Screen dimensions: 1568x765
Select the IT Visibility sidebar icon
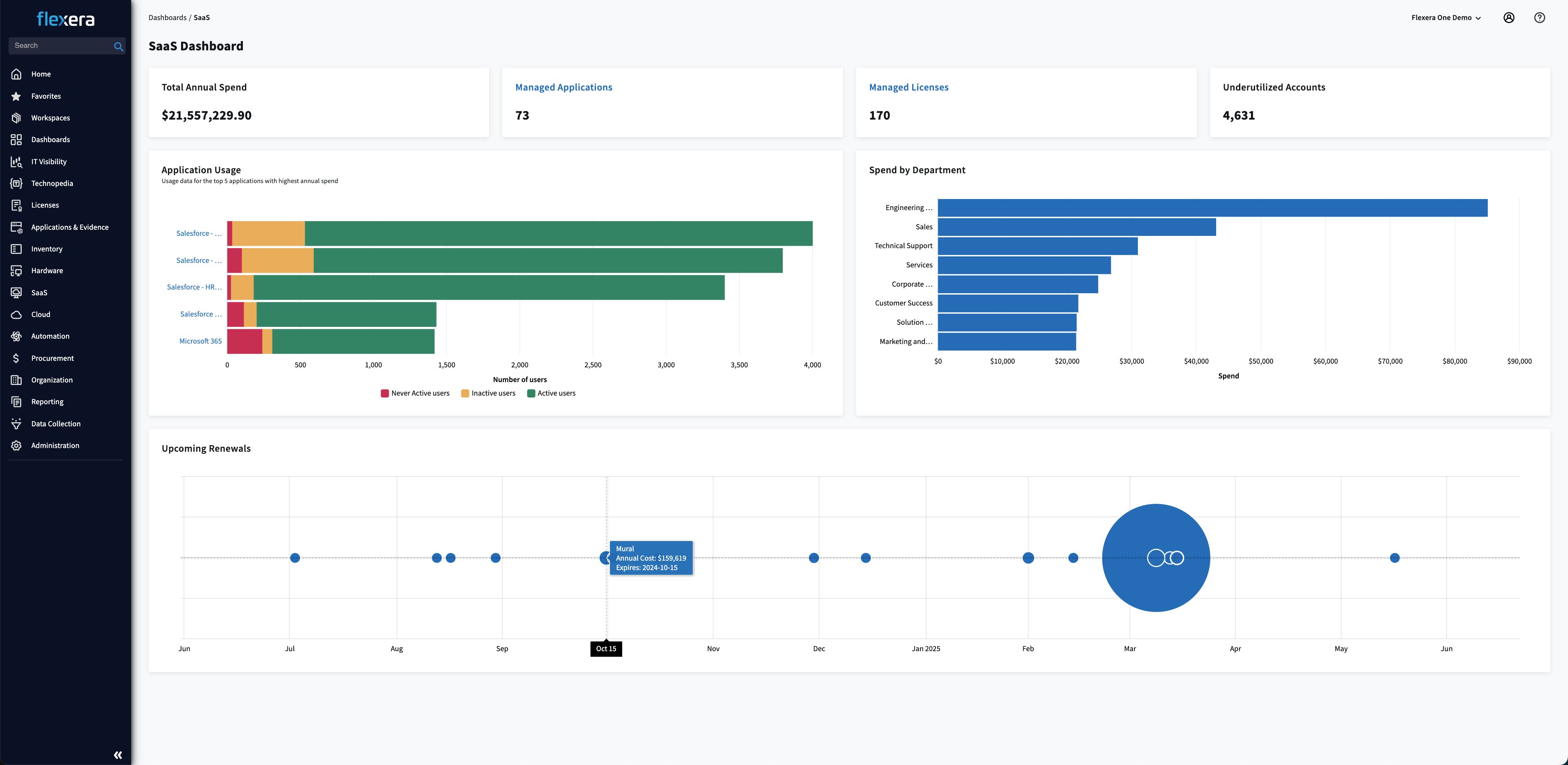16,161
